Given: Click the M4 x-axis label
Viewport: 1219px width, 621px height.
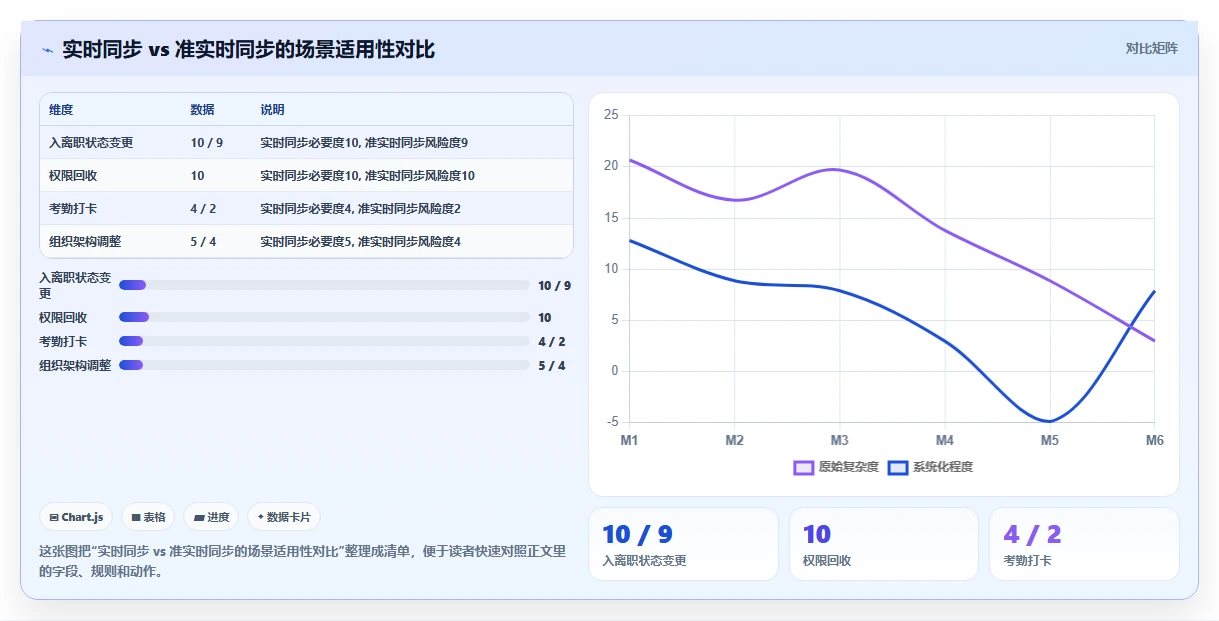Looking at the screenshot, I should [x=944, y=440].
